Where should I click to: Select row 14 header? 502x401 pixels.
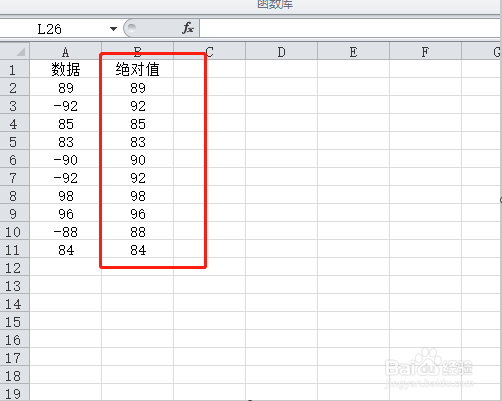15,303
